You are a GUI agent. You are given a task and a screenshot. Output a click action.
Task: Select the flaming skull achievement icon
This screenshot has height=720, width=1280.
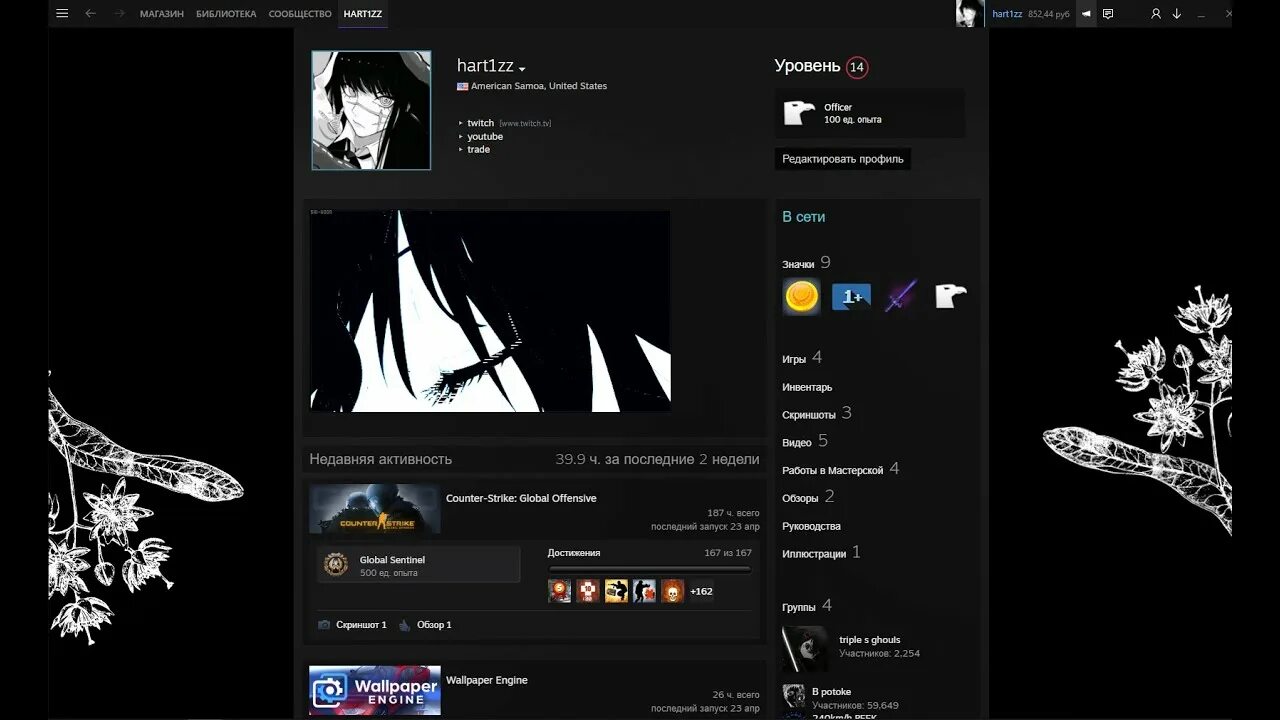672,591
